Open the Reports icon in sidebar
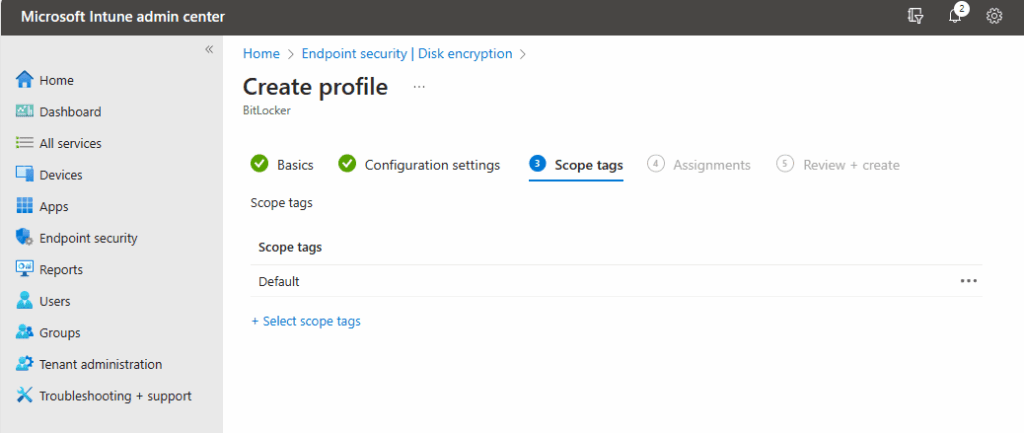 [x=25, y=269]
